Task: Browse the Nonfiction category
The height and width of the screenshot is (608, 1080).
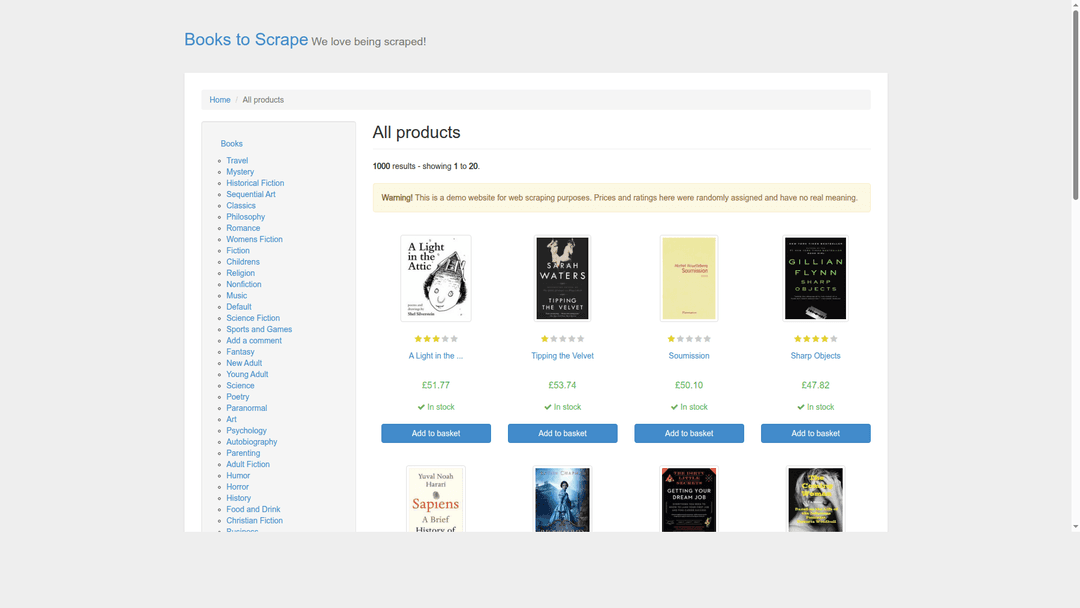Action: 244,284
